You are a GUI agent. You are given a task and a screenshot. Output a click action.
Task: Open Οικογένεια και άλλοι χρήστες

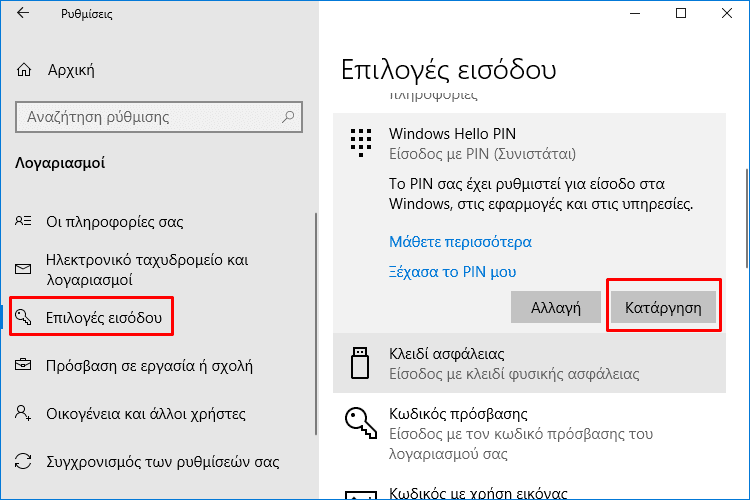click(146, 413)
